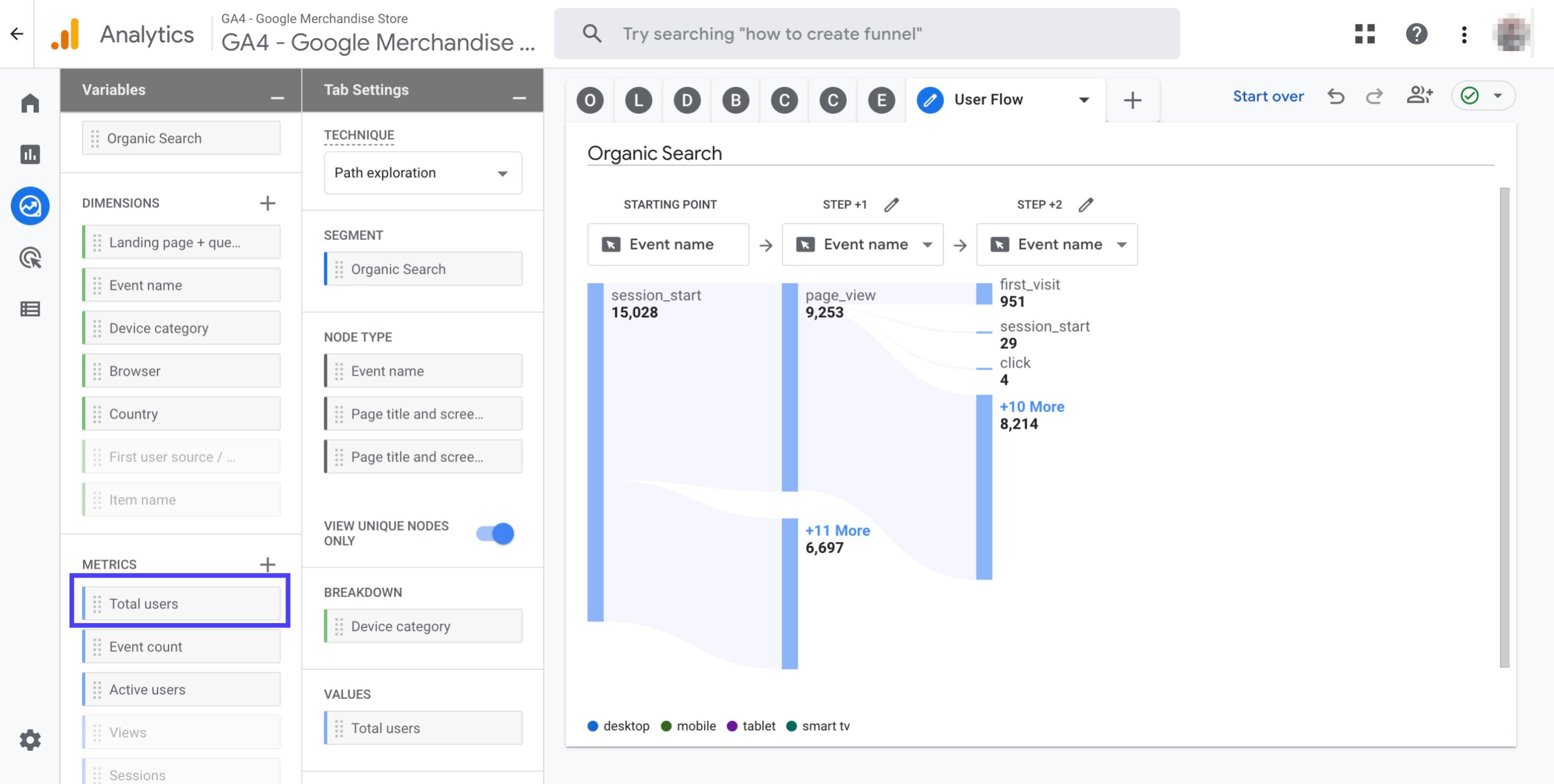The height and width of the screenshot is (784, 1554).
Task: Edit STEP +2 with pencil icon
Action: tap(1085, 204)
